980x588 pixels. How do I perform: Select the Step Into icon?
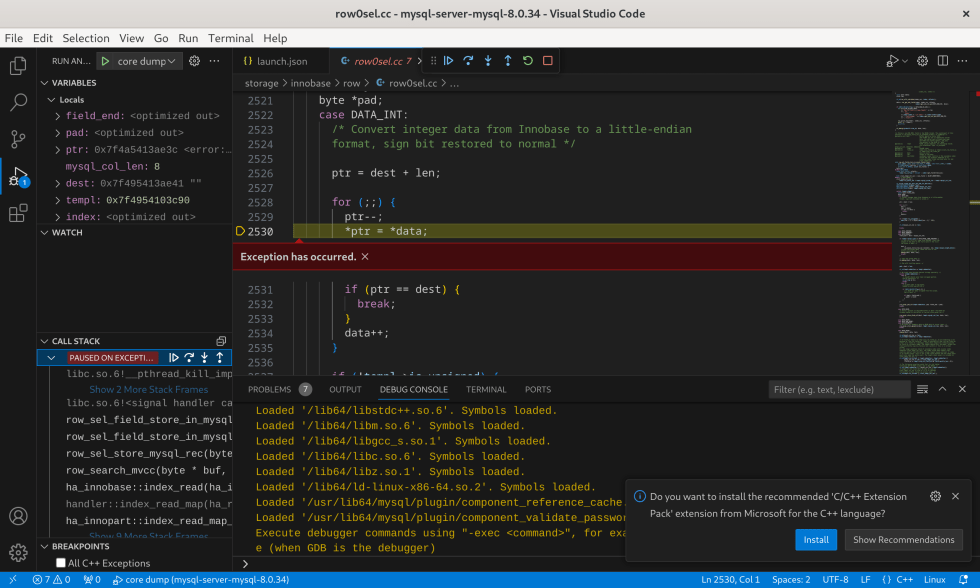(487, 60)
